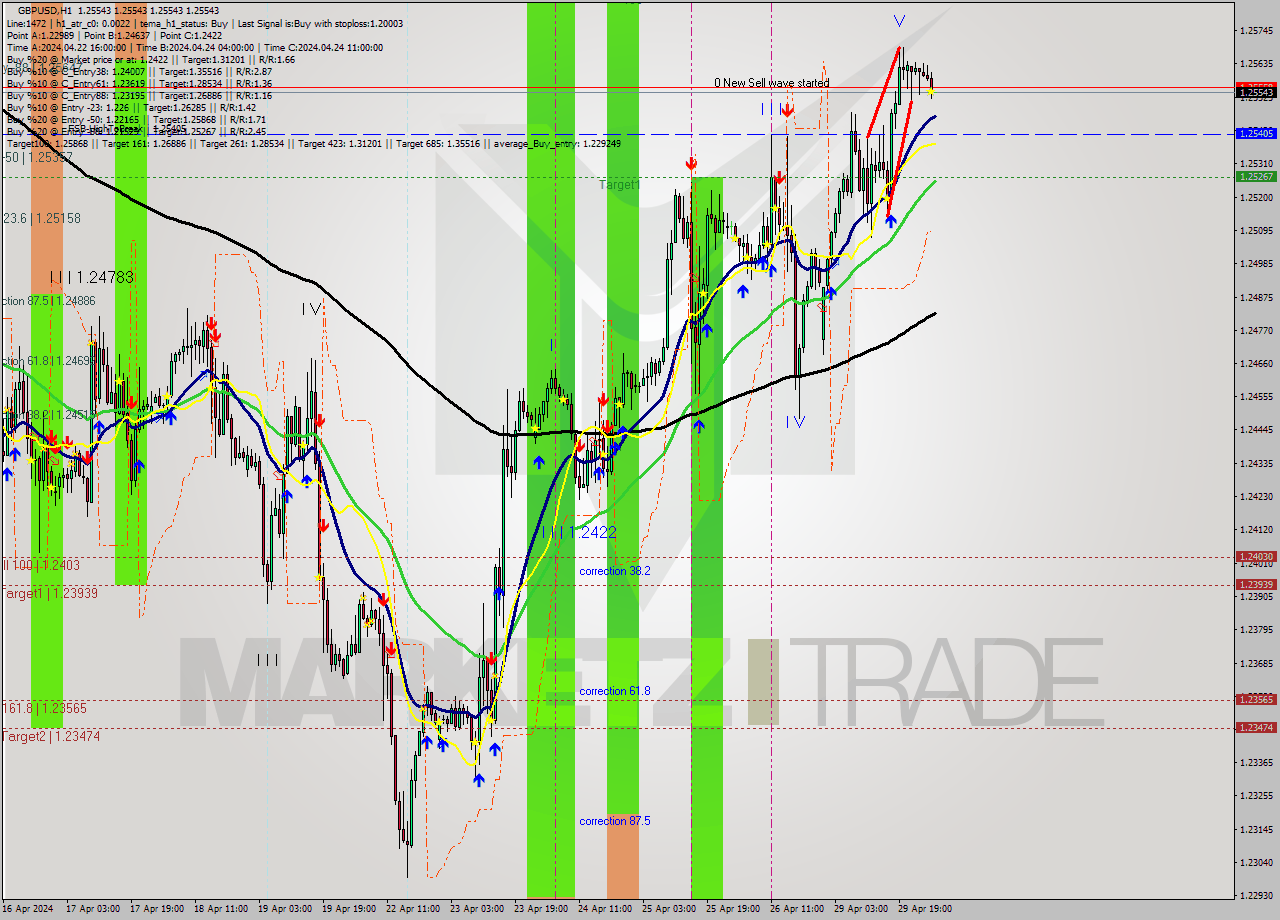The height and width of the screenshot is (920, 1280).
Task: Click the '24 Apr 11:00' time axis label
Action: click(605, 909)
